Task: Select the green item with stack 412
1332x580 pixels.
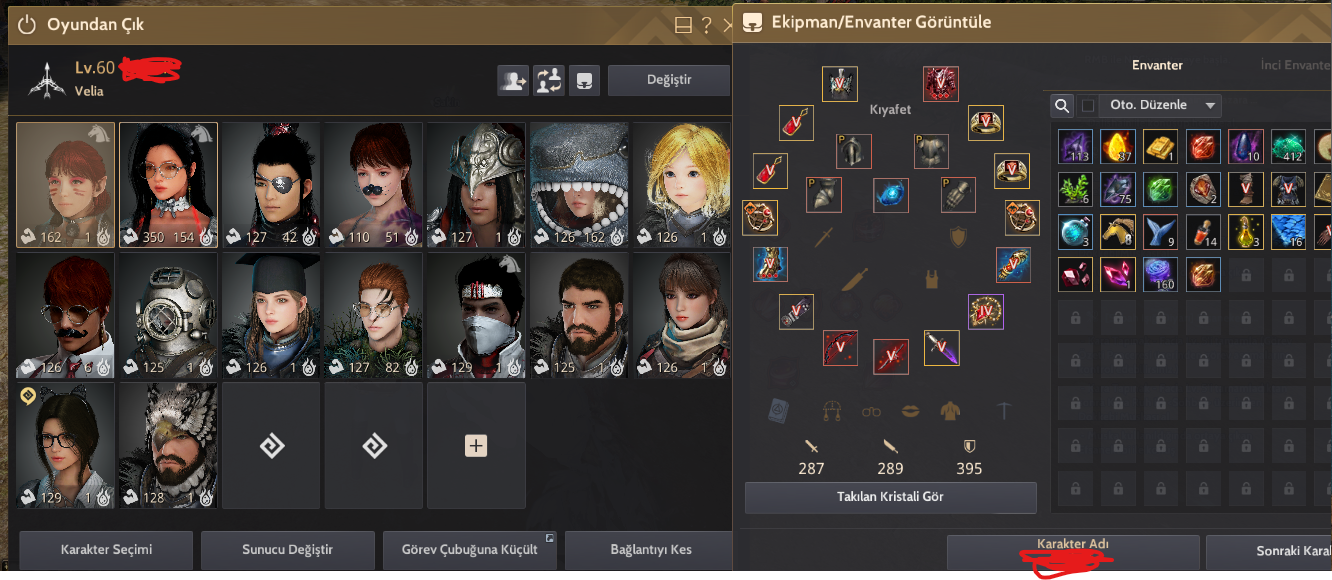Action: click(x=1289, y=147)
